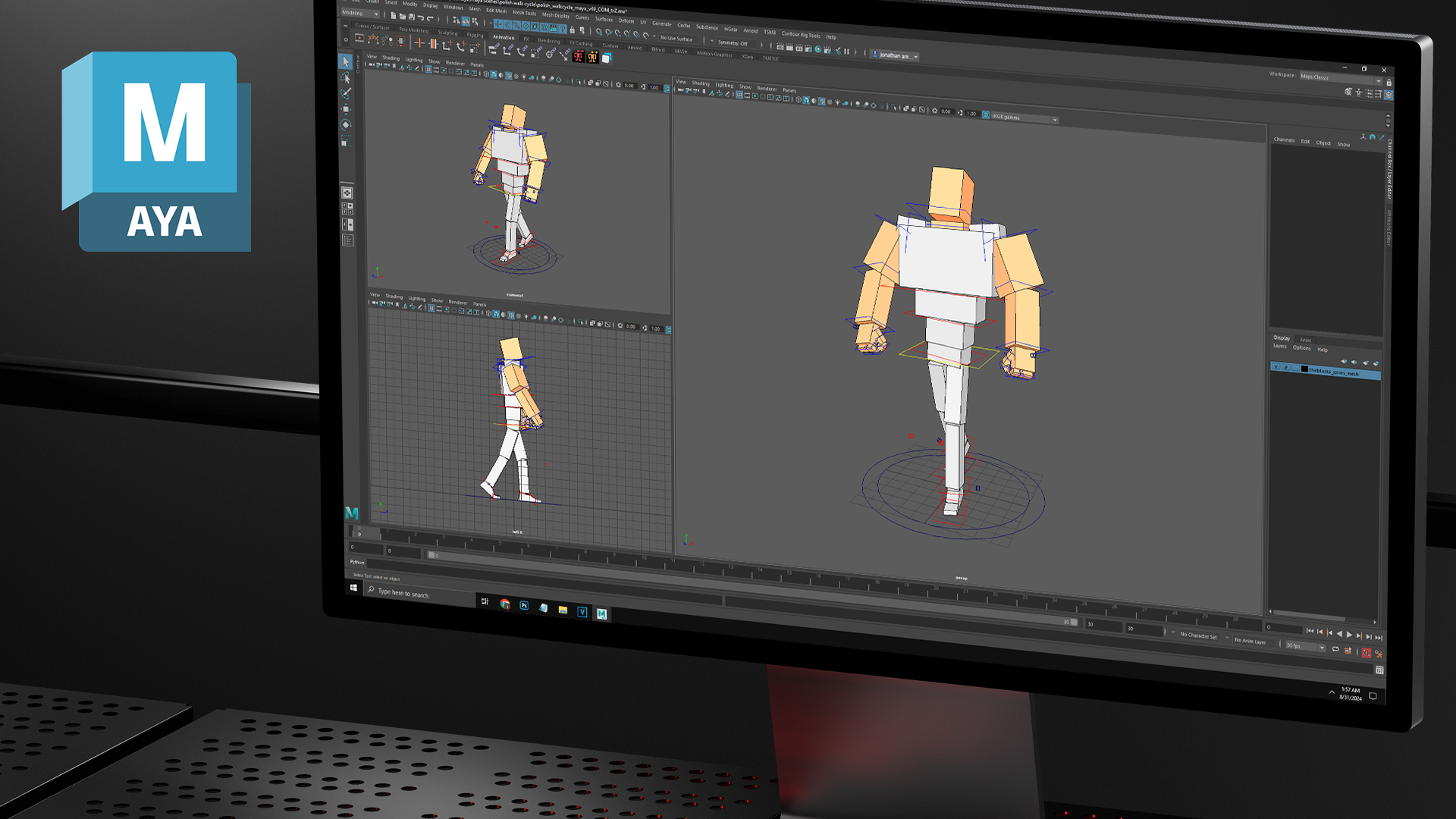The image size is (1456, 819).
Task: Click the red HumanIK character shelf icon
Action: coord(579,55)
